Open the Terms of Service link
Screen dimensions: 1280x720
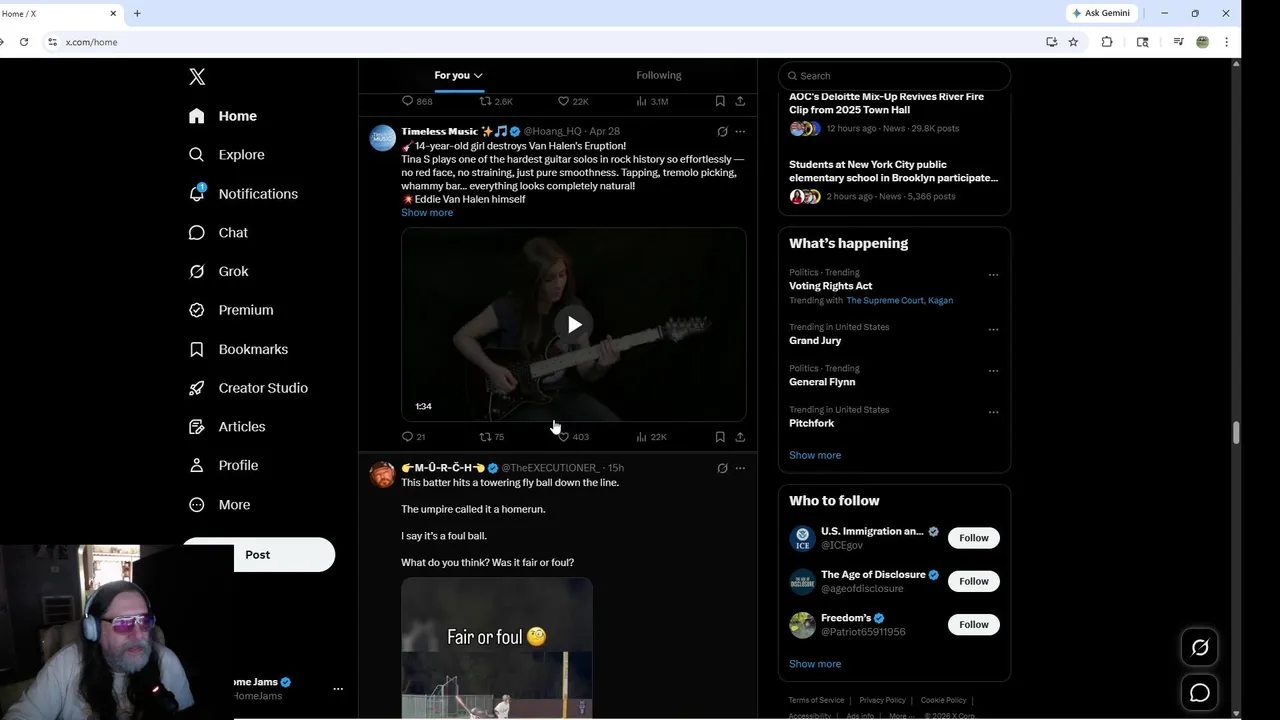tap(816, 700)
